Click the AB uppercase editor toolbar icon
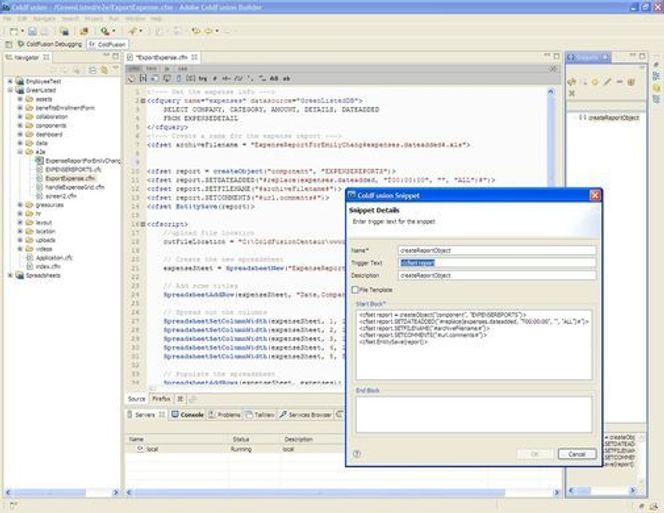The height and width of the screenshot is (513, 664). coord(274,78)
